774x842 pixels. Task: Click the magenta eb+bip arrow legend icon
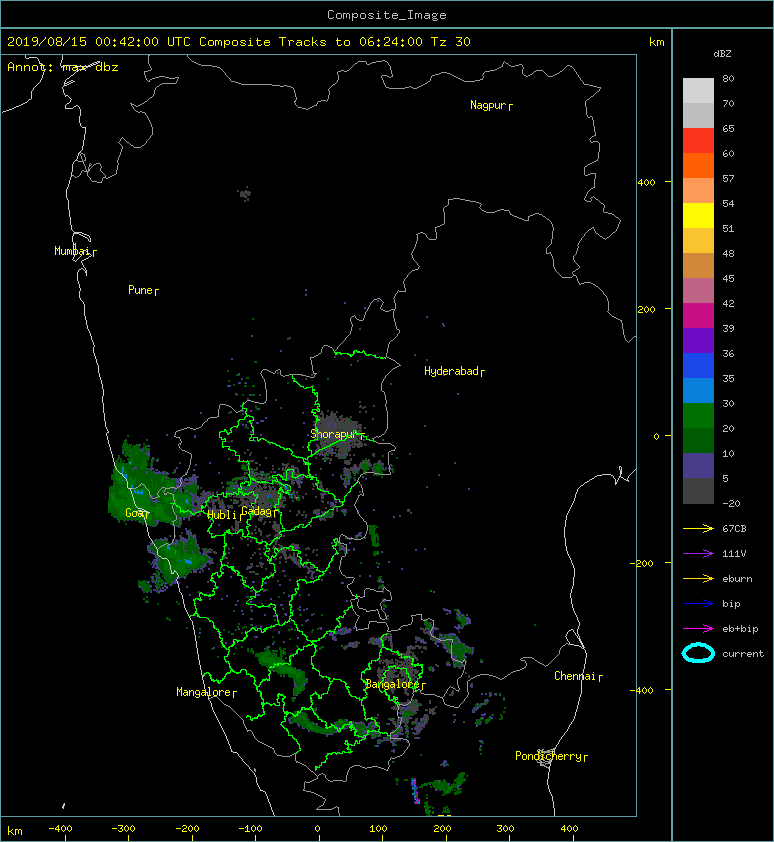coord(698,629)
